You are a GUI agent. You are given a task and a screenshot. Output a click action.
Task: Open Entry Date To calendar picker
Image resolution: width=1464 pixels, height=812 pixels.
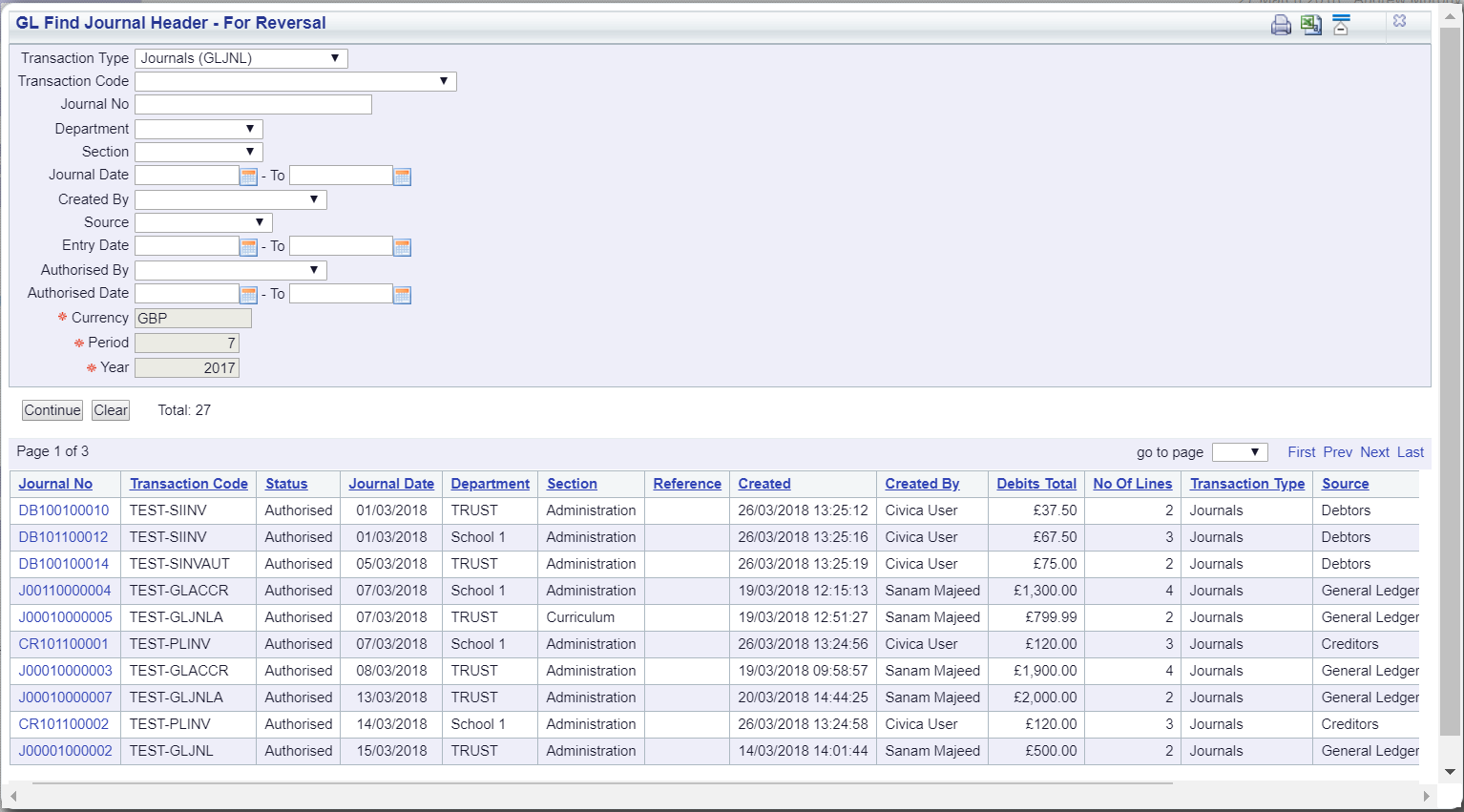point(402,247)
